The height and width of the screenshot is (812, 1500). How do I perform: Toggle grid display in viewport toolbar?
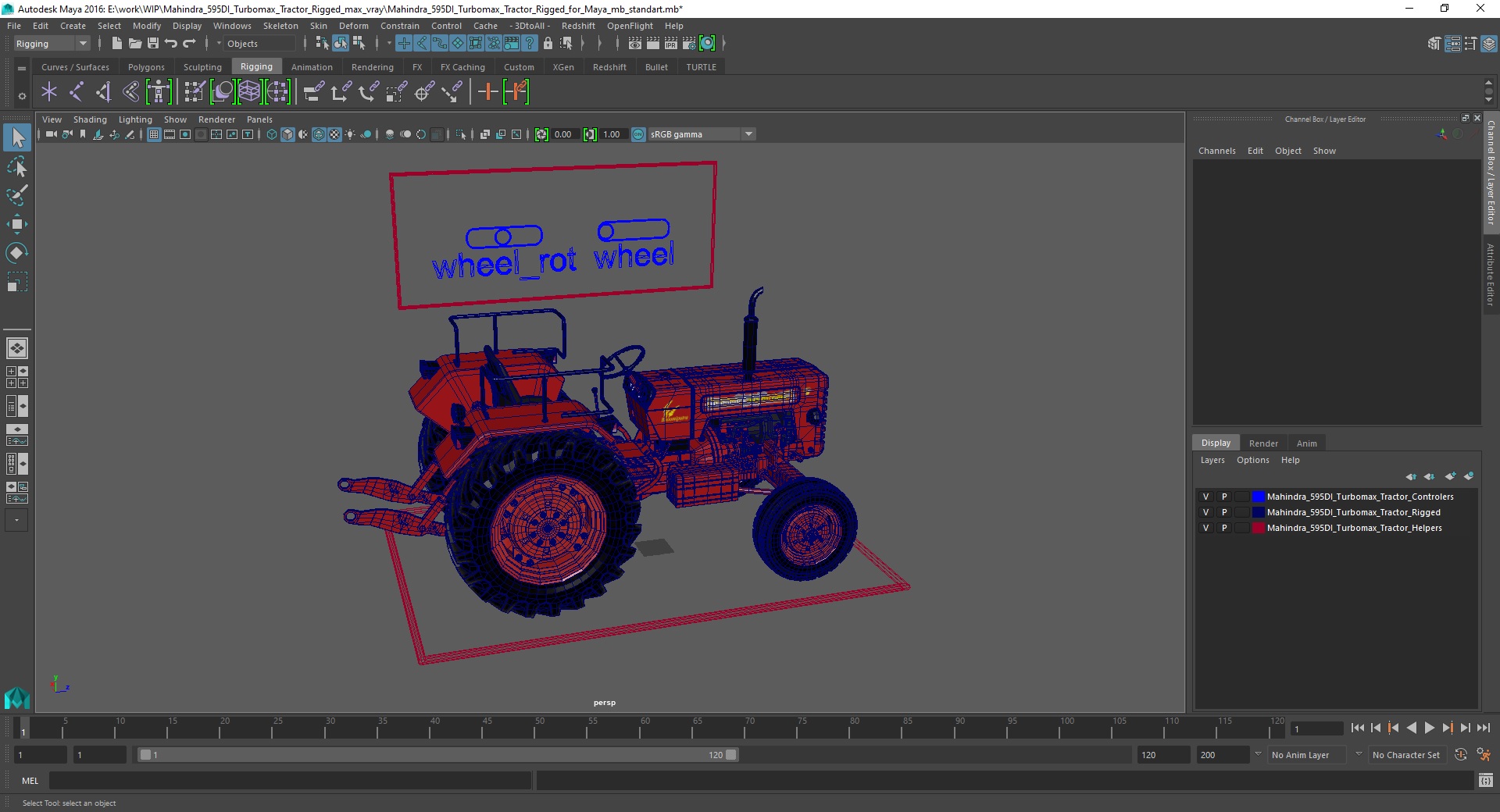(154, 134)
